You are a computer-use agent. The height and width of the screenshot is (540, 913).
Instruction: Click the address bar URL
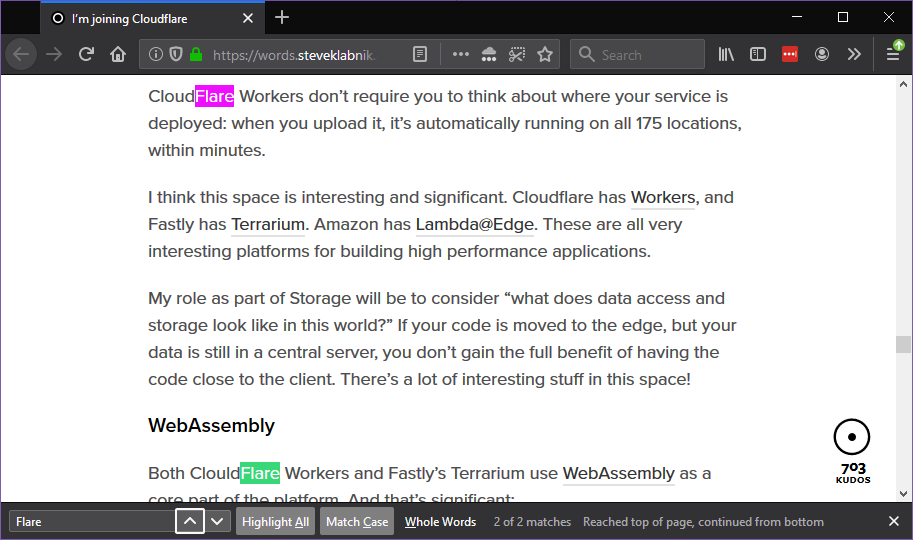(x=294, y=55)
